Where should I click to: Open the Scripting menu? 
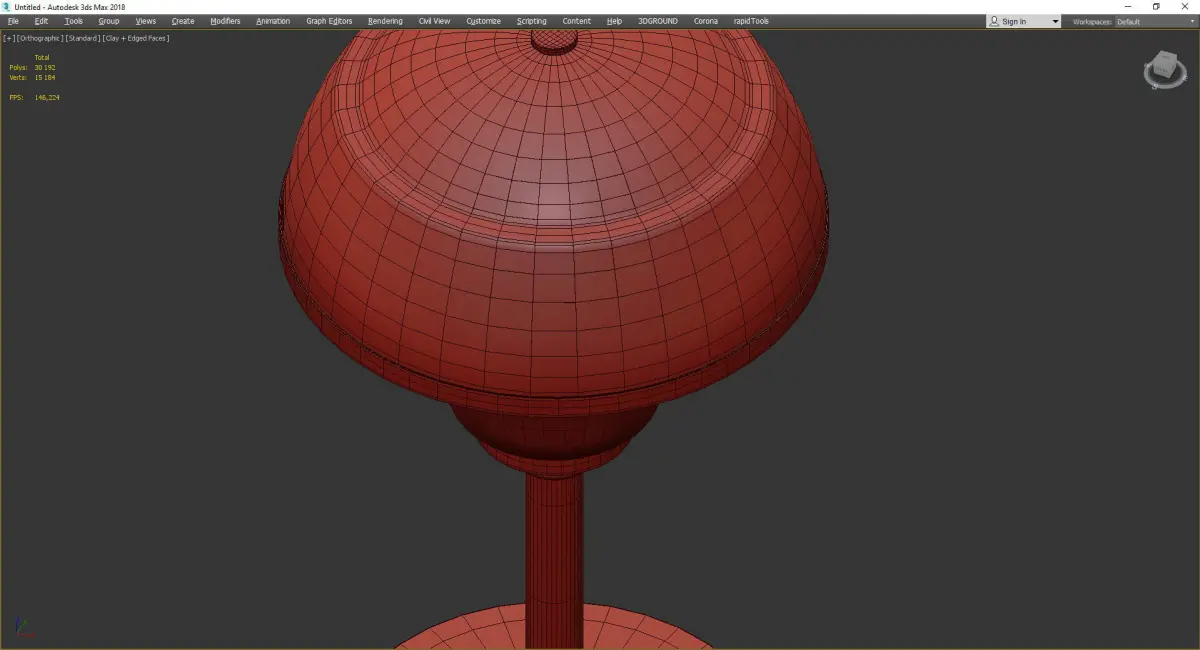pos(532,21)
